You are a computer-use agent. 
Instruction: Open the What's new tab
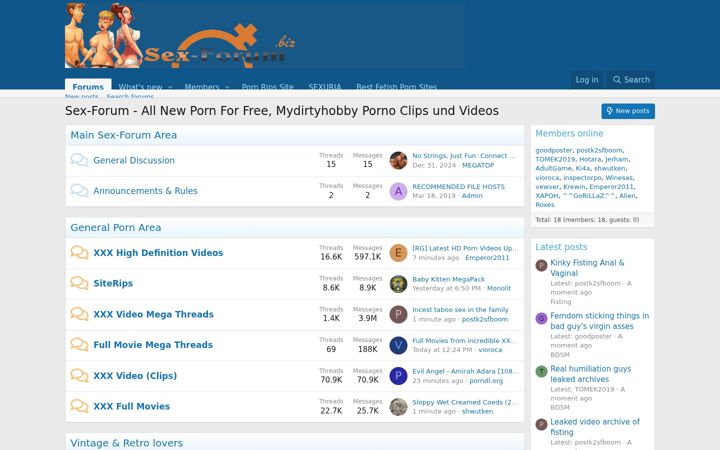click(140, 87)
